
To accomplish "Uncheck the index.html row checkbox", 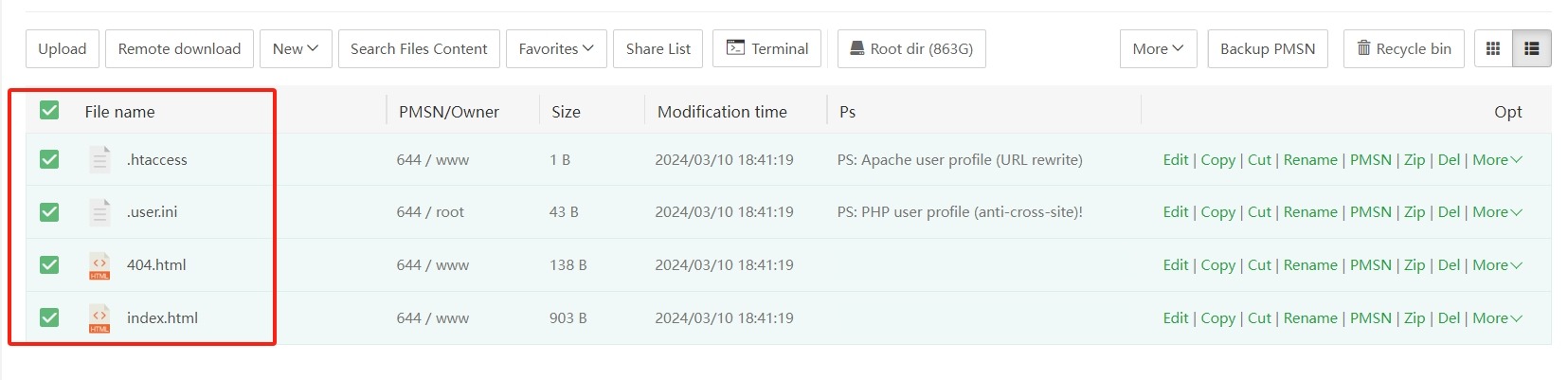I will (x=49, y=317).
